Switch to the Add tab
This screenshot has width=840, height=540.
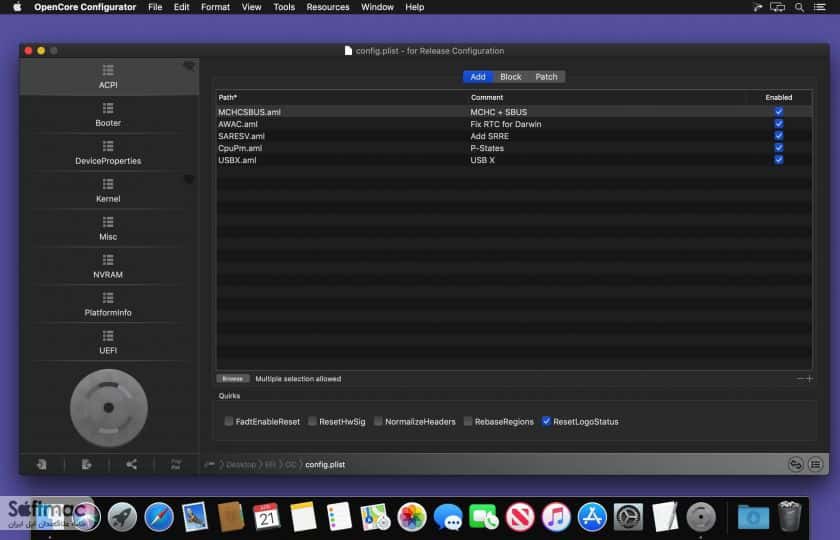click(x=478, y=77)
